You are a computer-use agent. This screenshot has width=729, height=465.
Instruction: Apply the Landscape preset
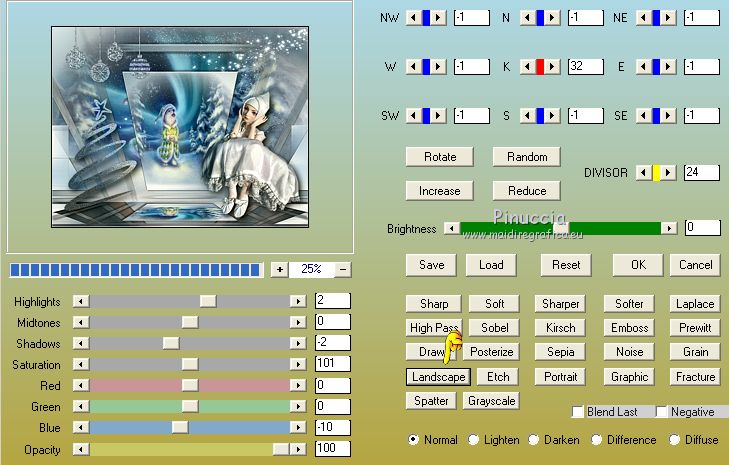(x=438, y=377)
